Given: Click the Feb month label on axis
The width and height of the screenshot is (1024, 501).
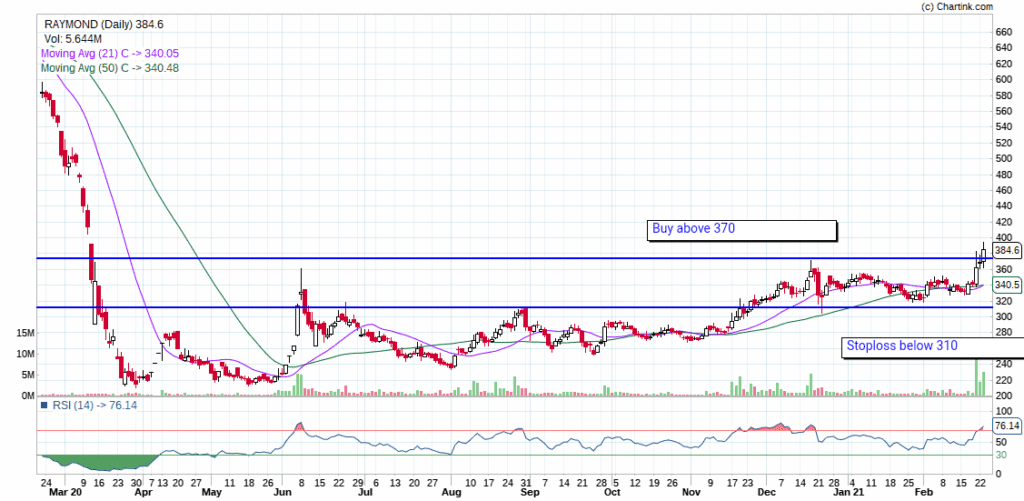Looking at the screenshot, I should [923, 493].
